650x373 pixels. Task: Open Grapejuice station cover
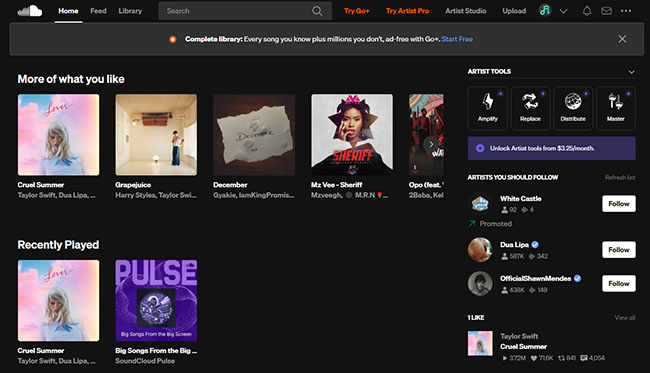coord(156,135)
